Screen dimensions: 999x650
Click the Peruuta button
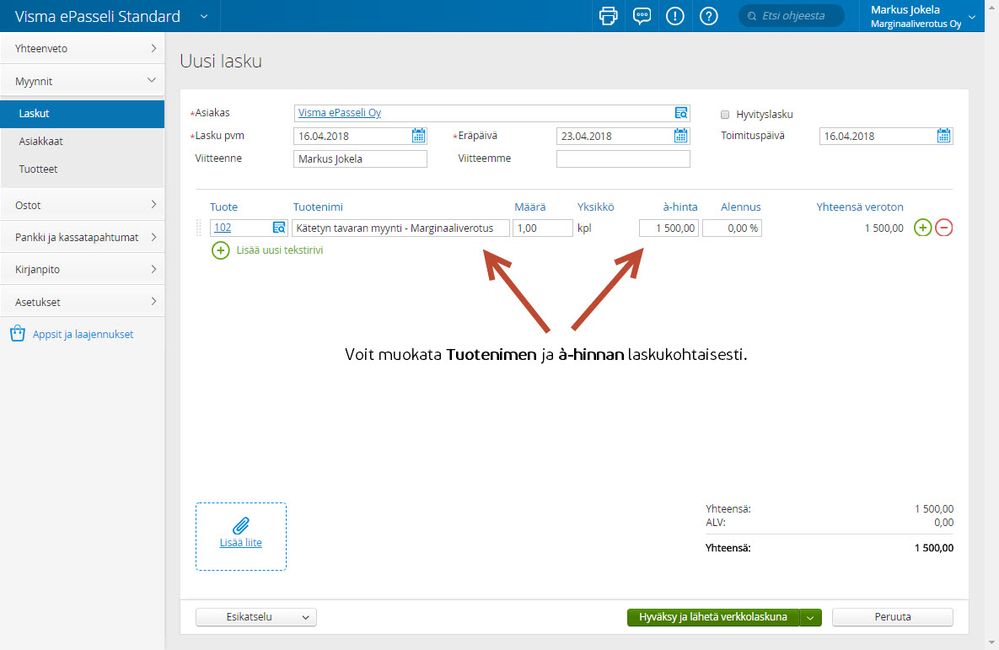(x=893, y=617)
